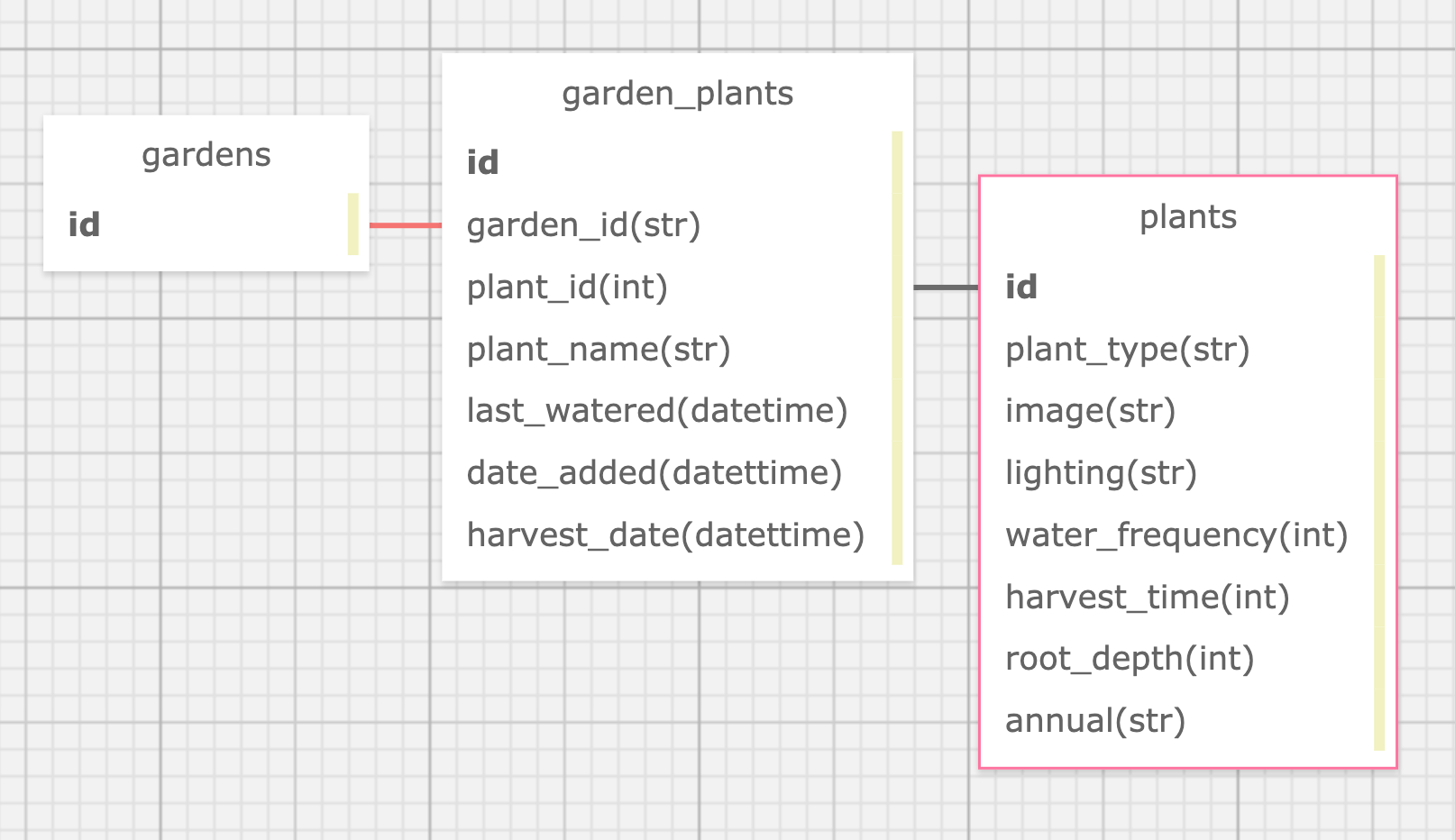Click the garden_id(str) field

pyautogui.click(x=583, y=225)
